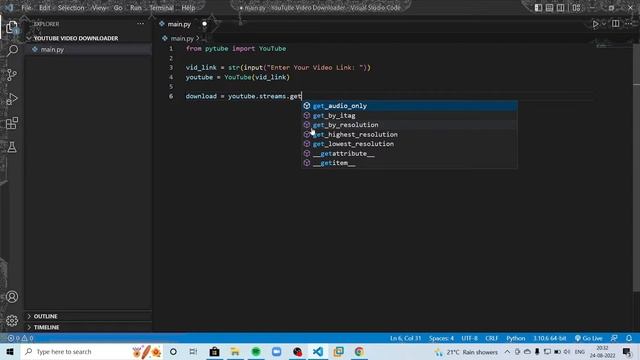Viewport: 640px width, 360px height.
Task: Choose get_by_itag suggestion
Action: [x=409, y=116]
